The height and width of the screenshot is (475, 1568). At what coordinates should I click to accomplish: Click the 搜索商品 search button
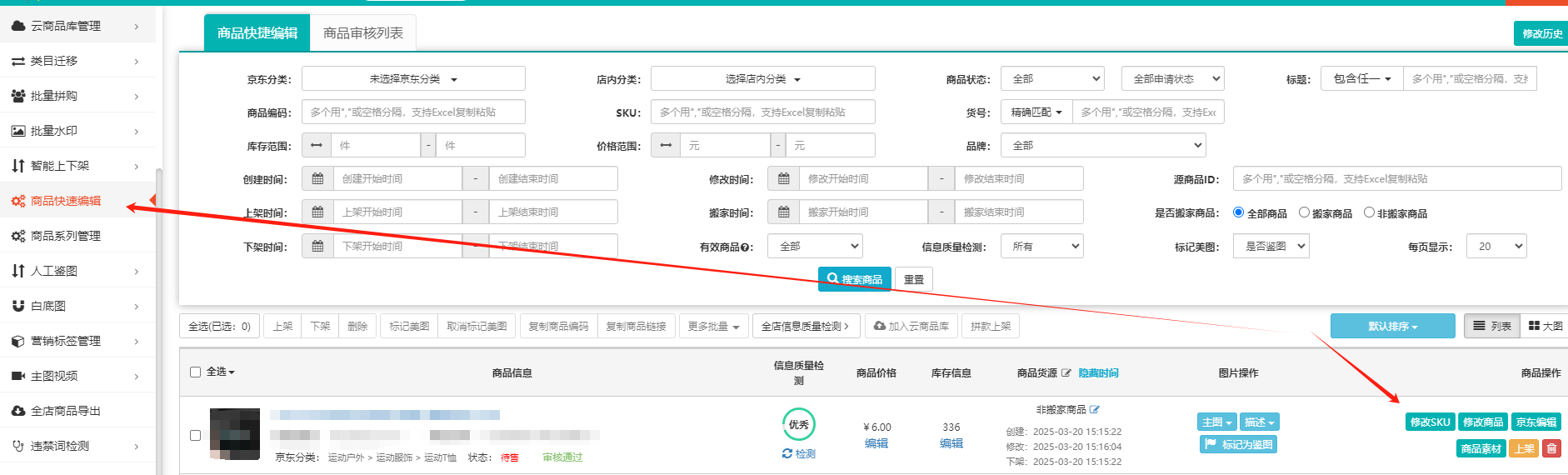pos(854,279)
